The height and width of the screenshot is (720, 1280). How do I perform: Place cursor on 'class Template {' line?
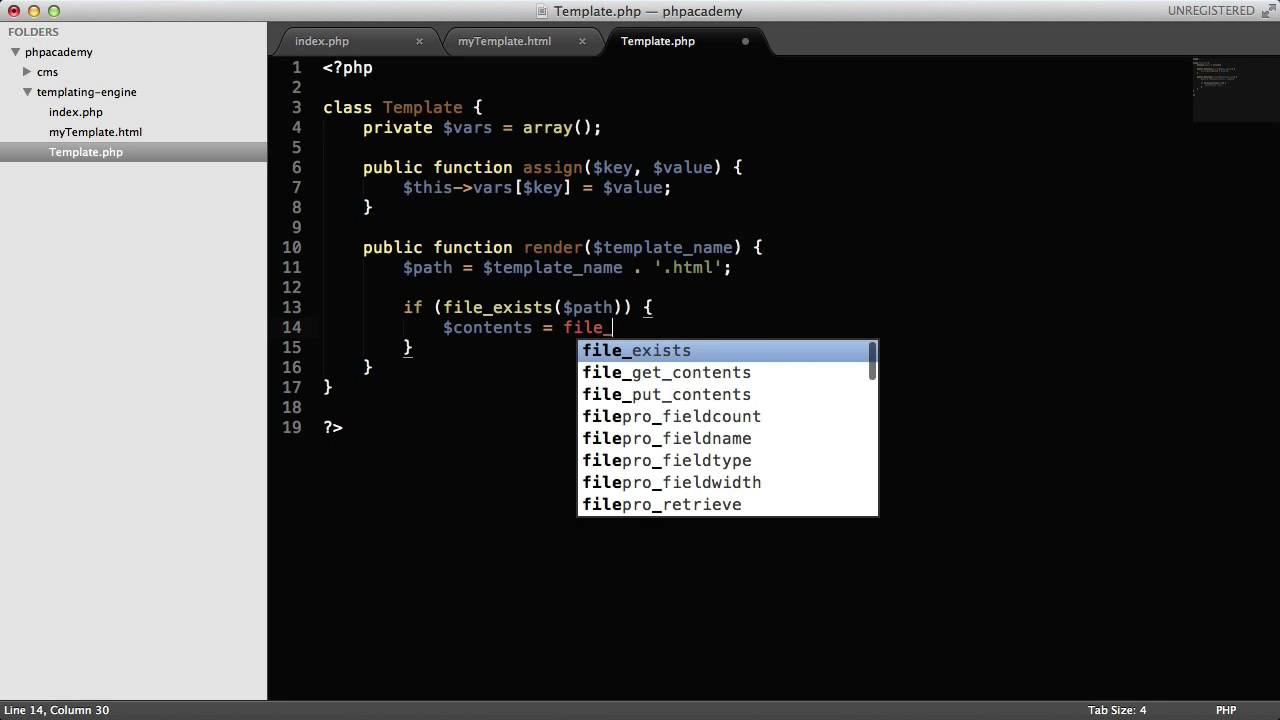tap(402, 107)
